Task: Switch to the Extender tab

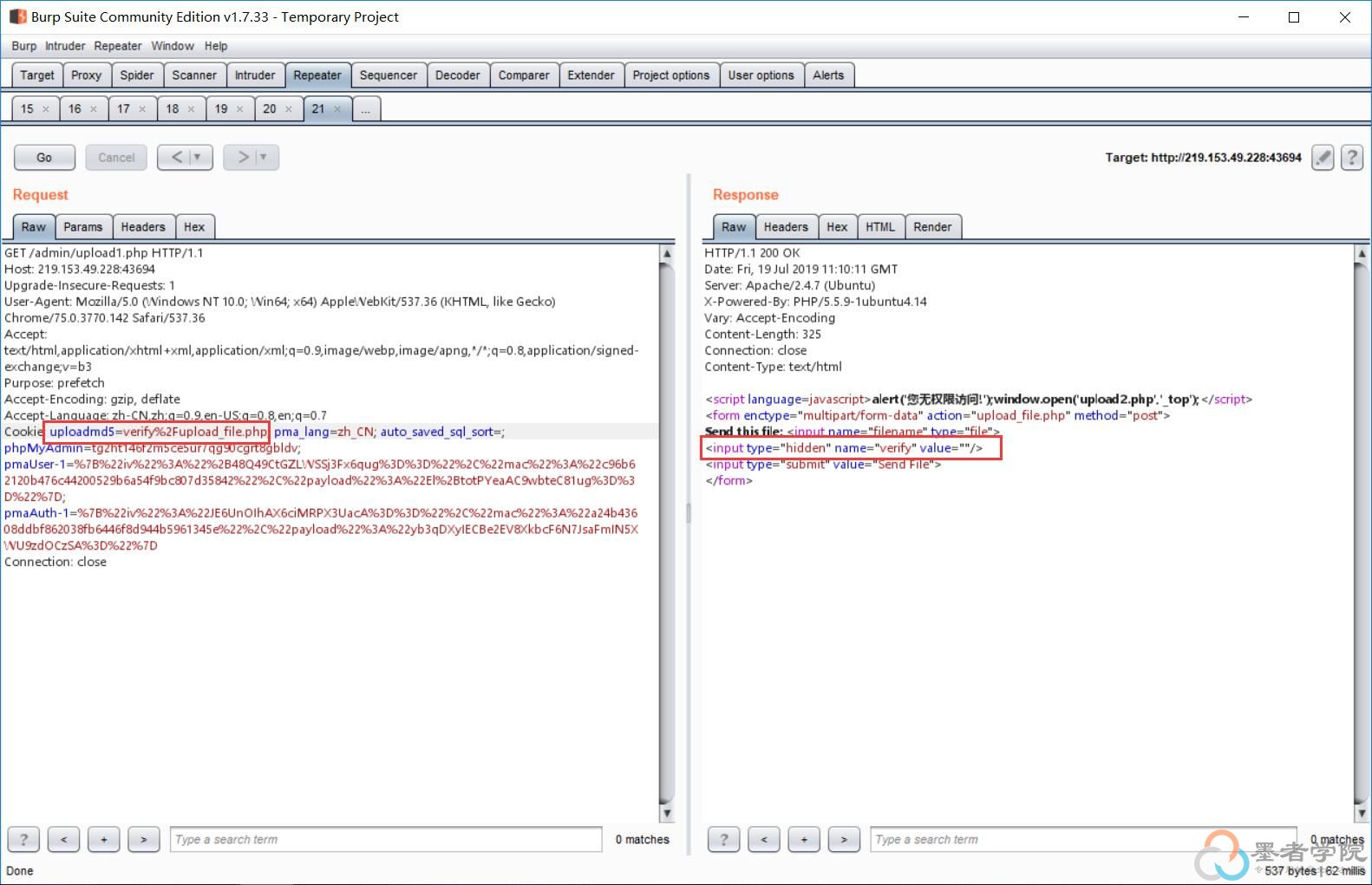Action: pyautogui.click(x=591, y=75)
